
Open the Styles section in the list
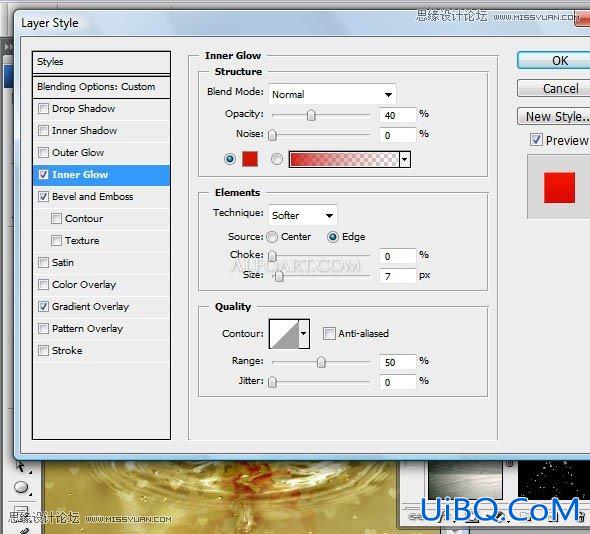[101, 62]
